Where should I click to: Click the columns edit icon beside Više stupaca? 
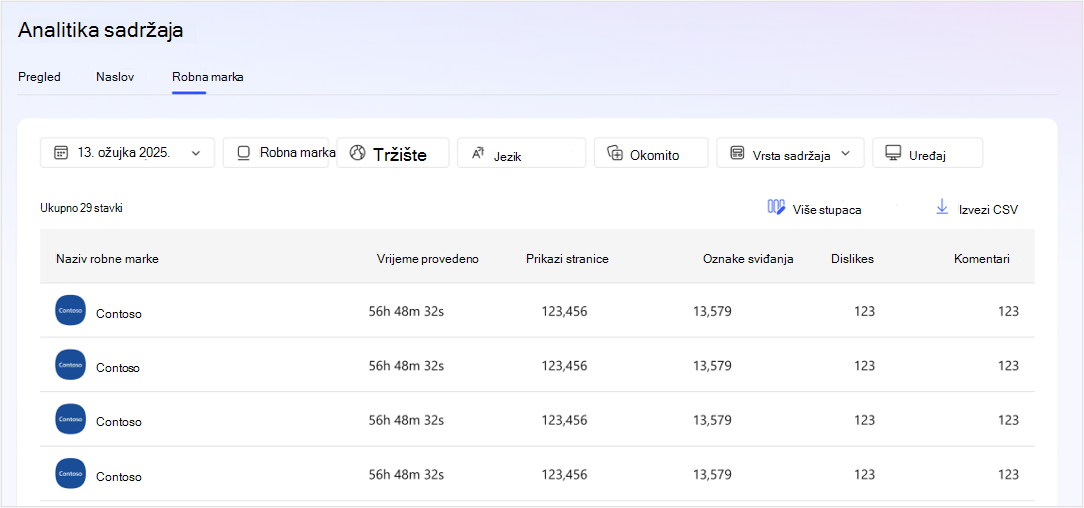[x=776, y=207]
